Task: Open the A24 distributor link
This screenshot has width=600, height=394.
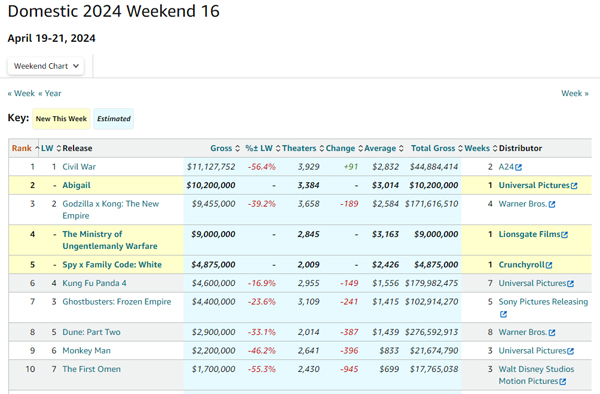Action: (506, 167)
